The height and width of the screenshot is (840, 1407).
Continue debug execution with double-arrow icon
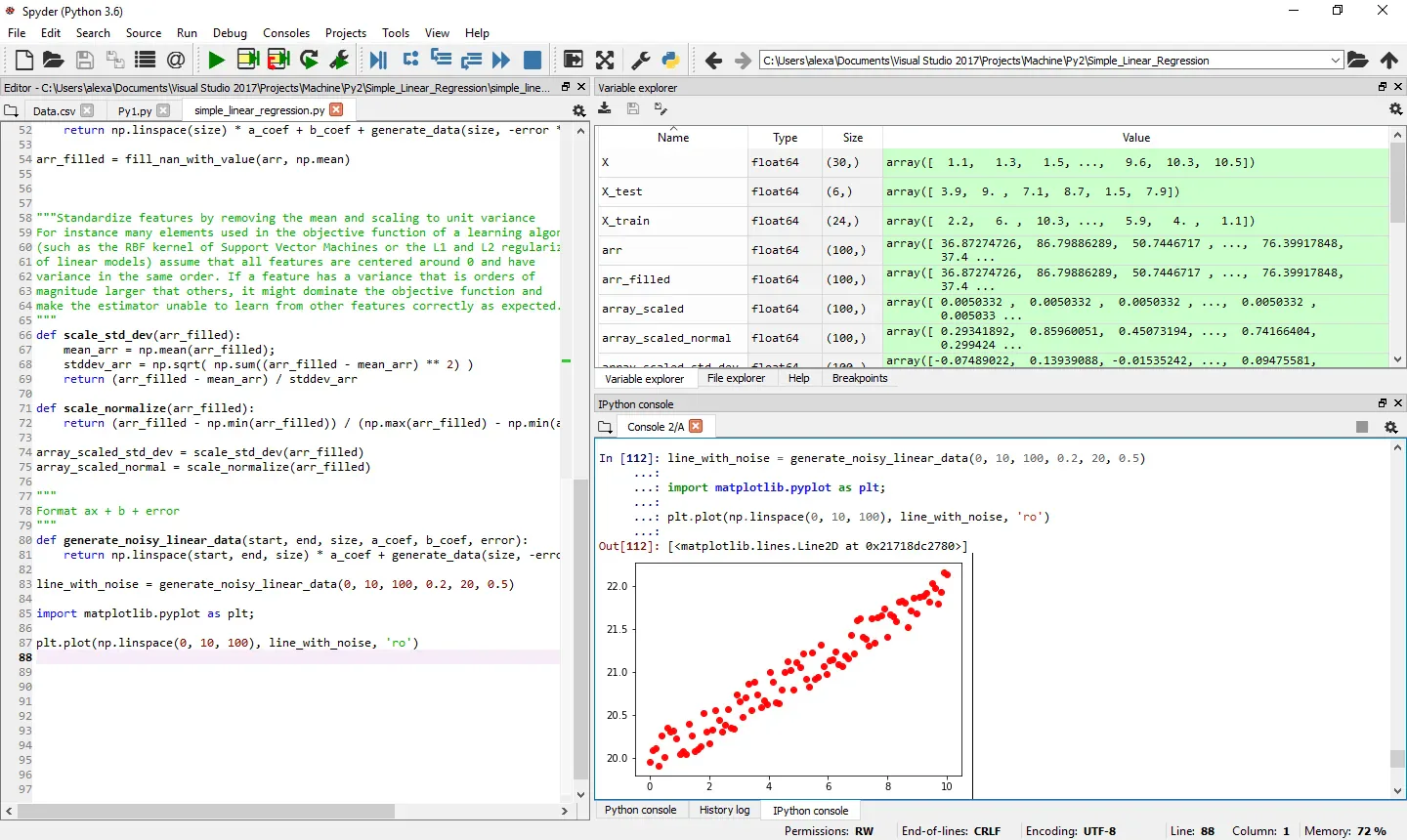[501, 61]
